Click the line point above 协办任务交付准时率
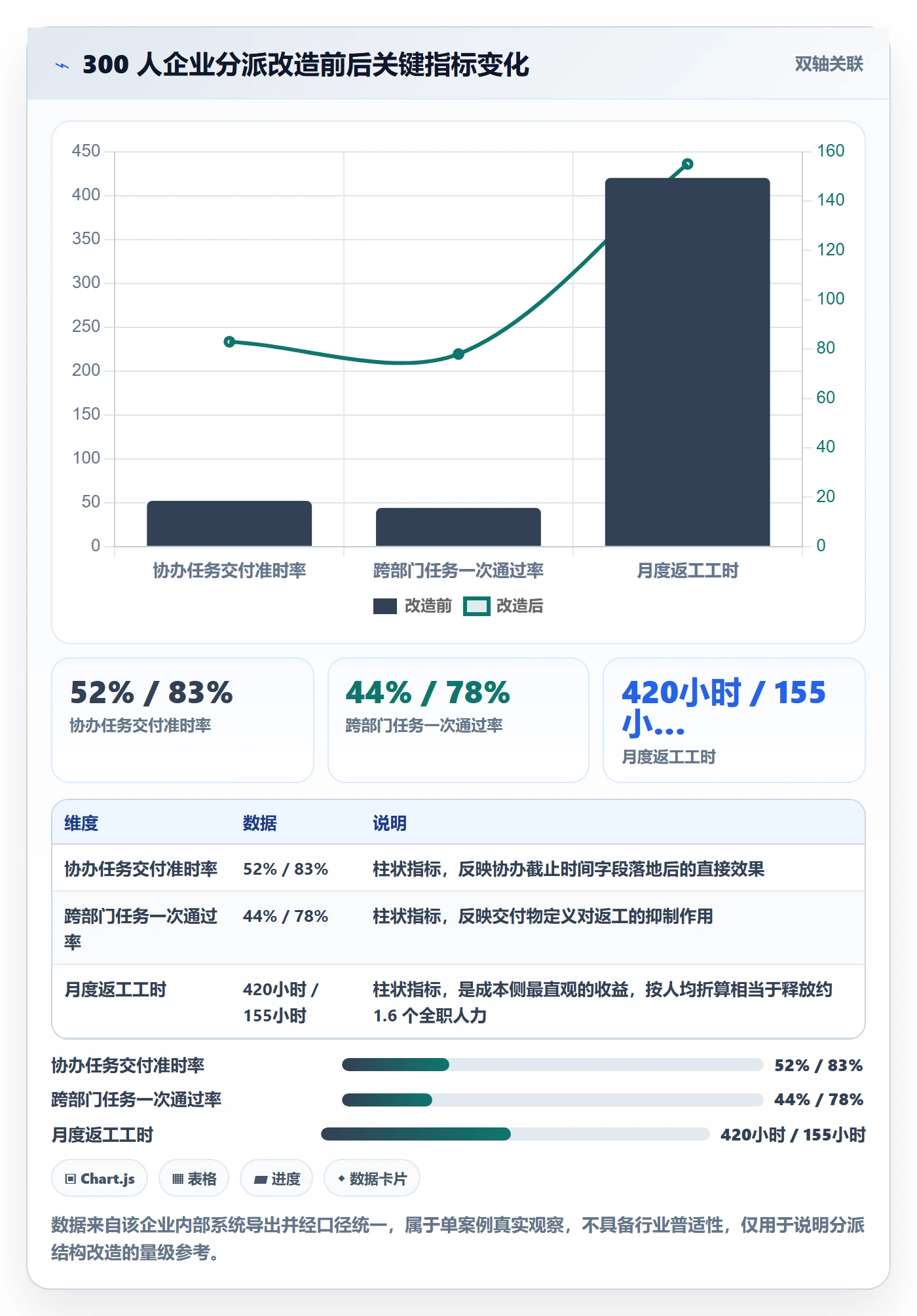This screenshot has width=917, height=1316. point(229,342)
